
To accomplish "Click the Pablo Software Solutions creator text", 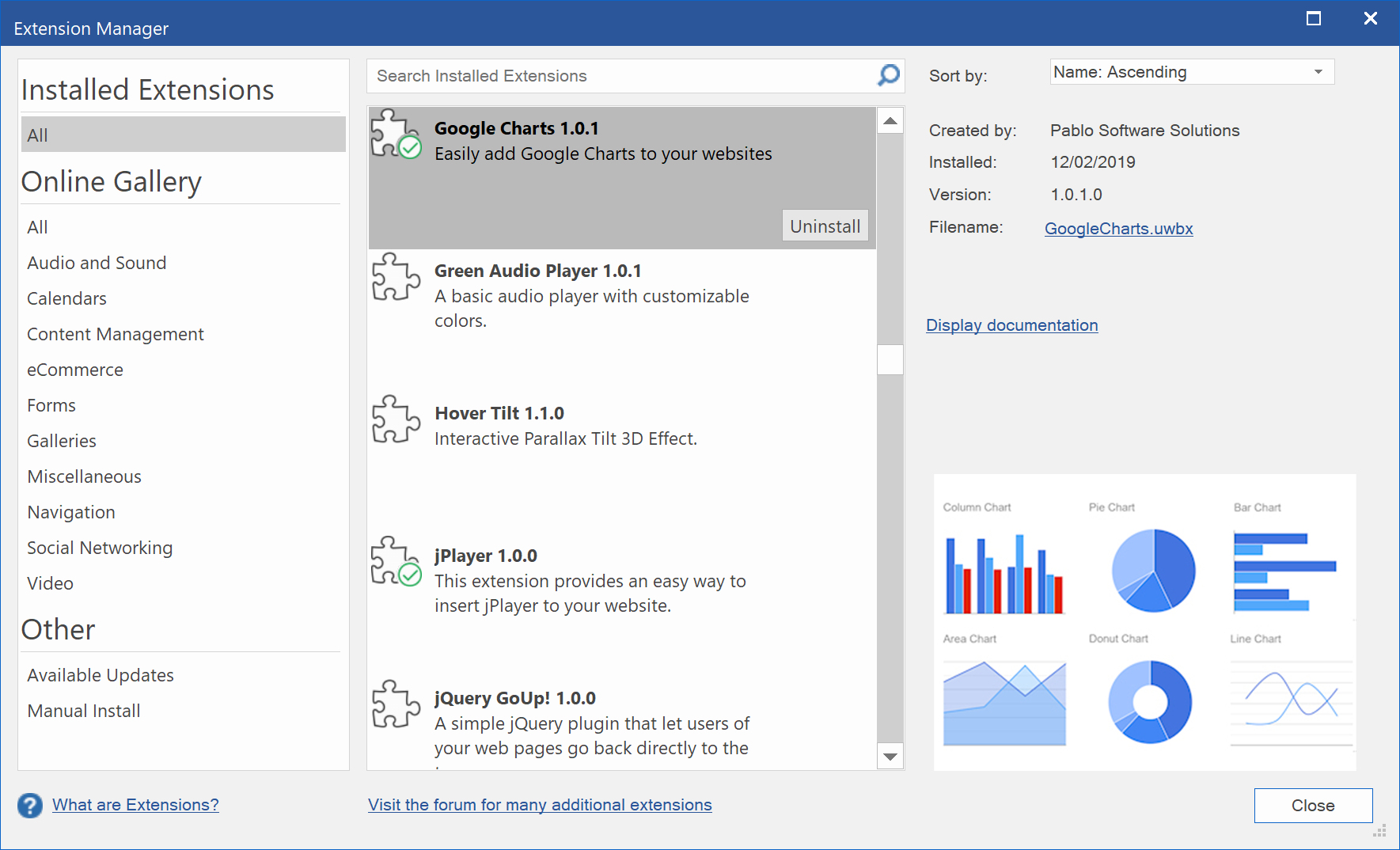I will (x=1144, y=131).
